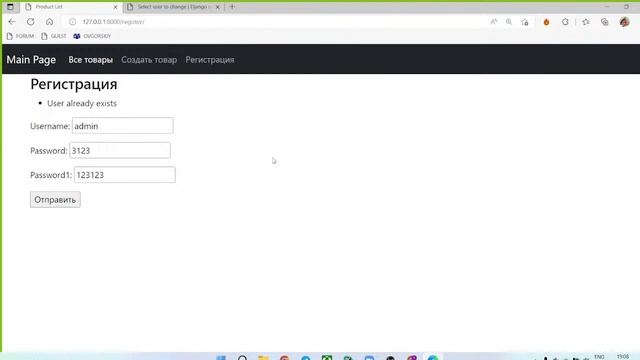Open zoom magnifier icon in address bar

pos(509,22)
